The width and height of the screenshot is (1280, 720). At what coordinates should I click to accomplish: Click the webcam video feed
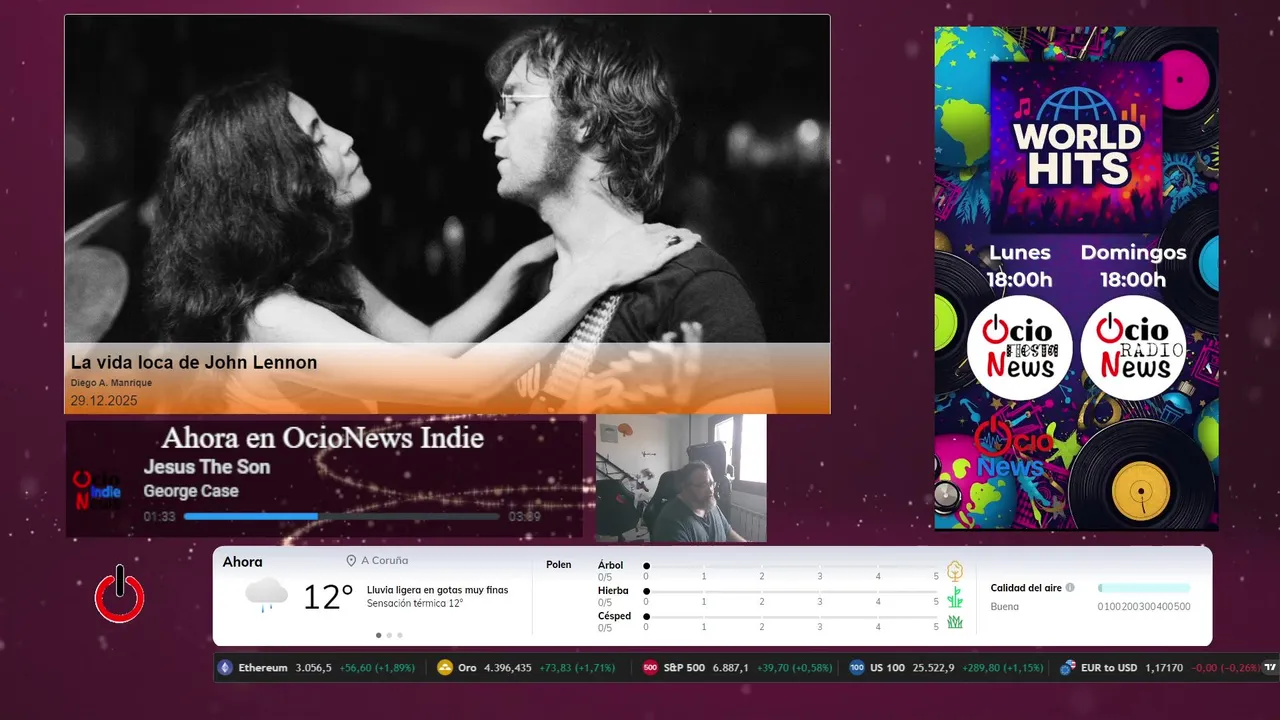coord(681,479)
